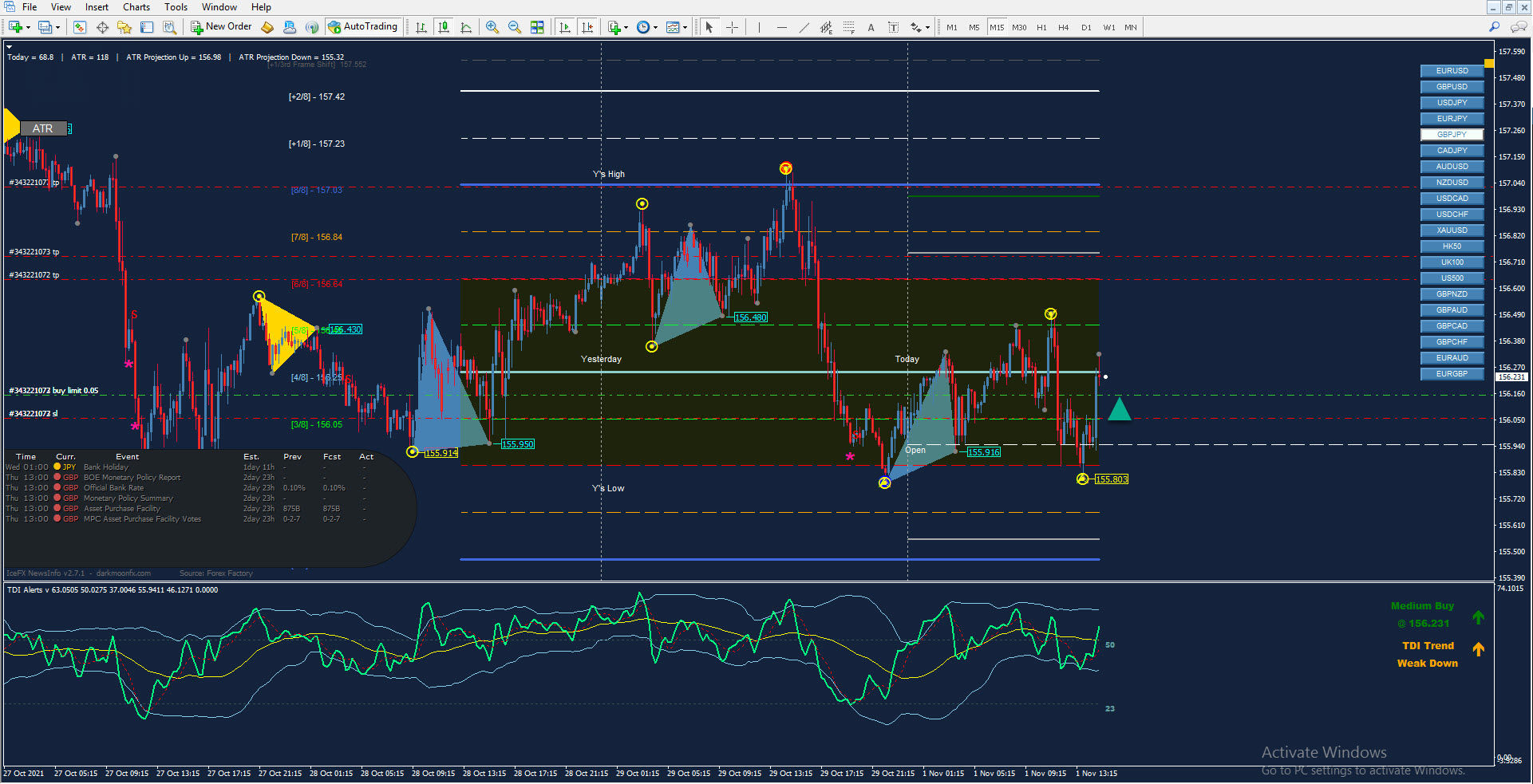Expand the Profiles dropdown arrow
The image size is (1533, 784).
[x=57, y=28]
